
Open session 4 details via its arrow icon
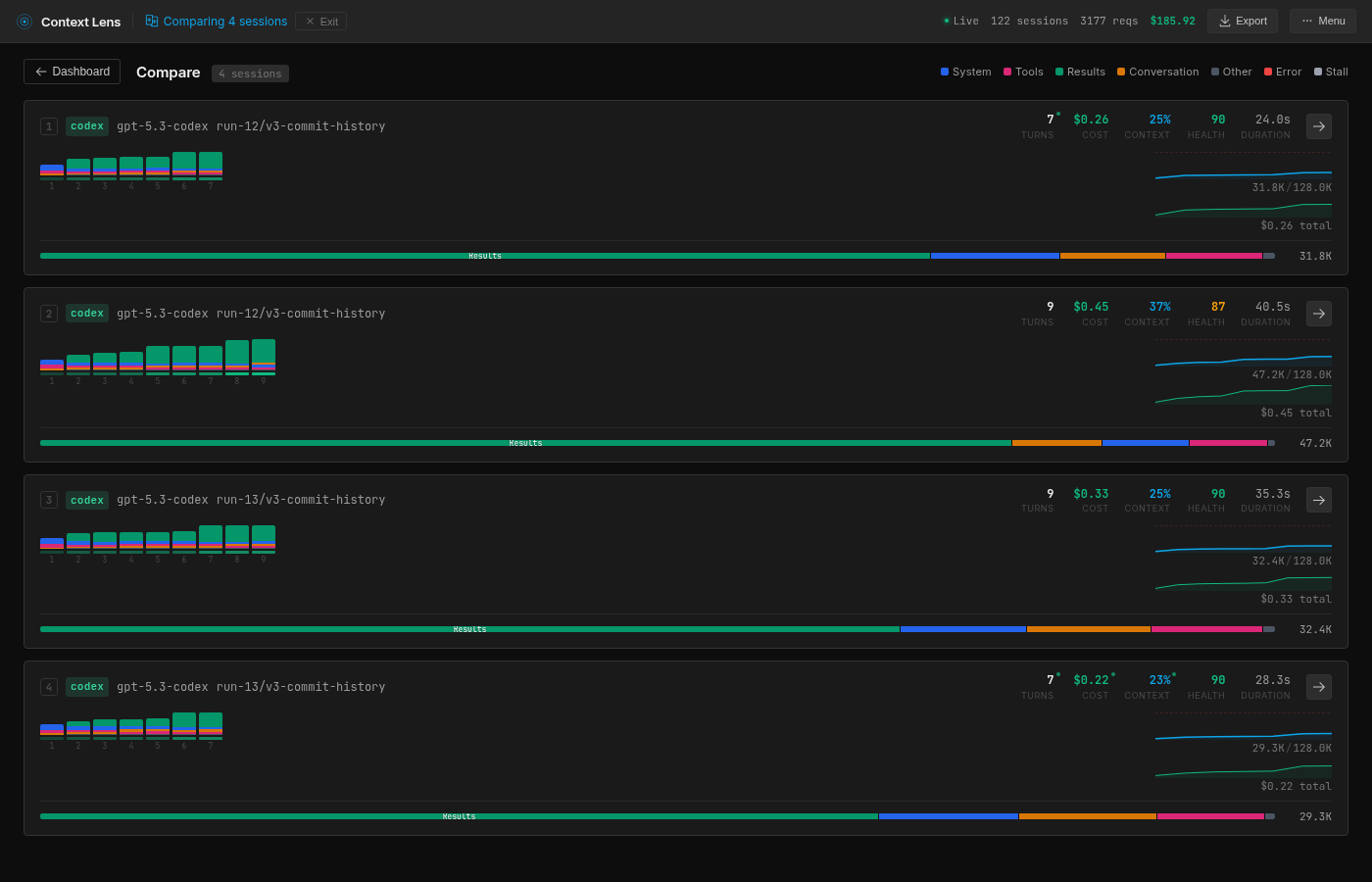1318,686
